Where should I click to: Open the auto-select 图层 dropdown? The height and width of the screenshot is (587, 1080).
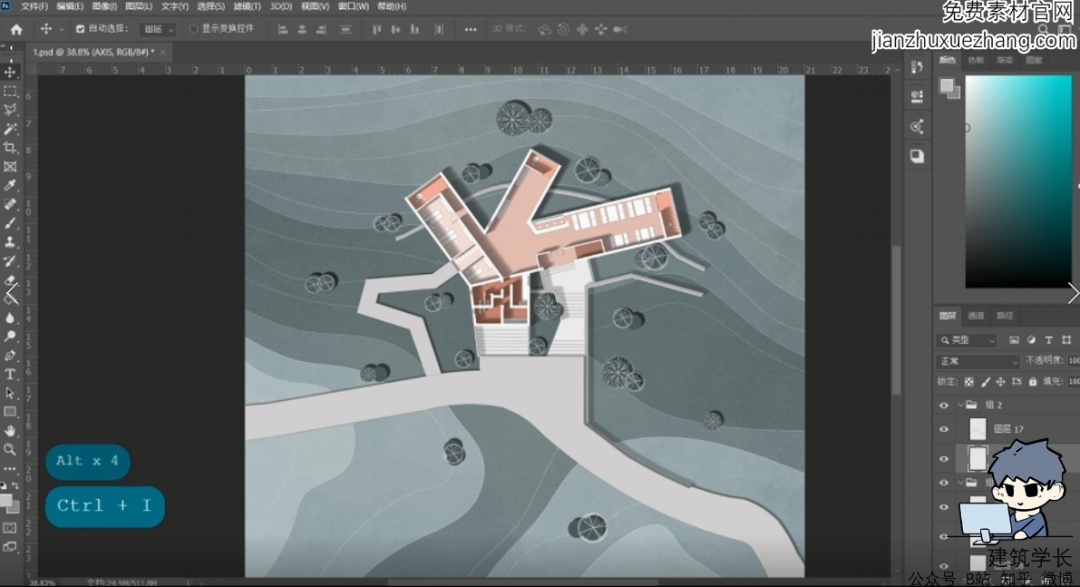pyautogui.click(x=158, y=29)
